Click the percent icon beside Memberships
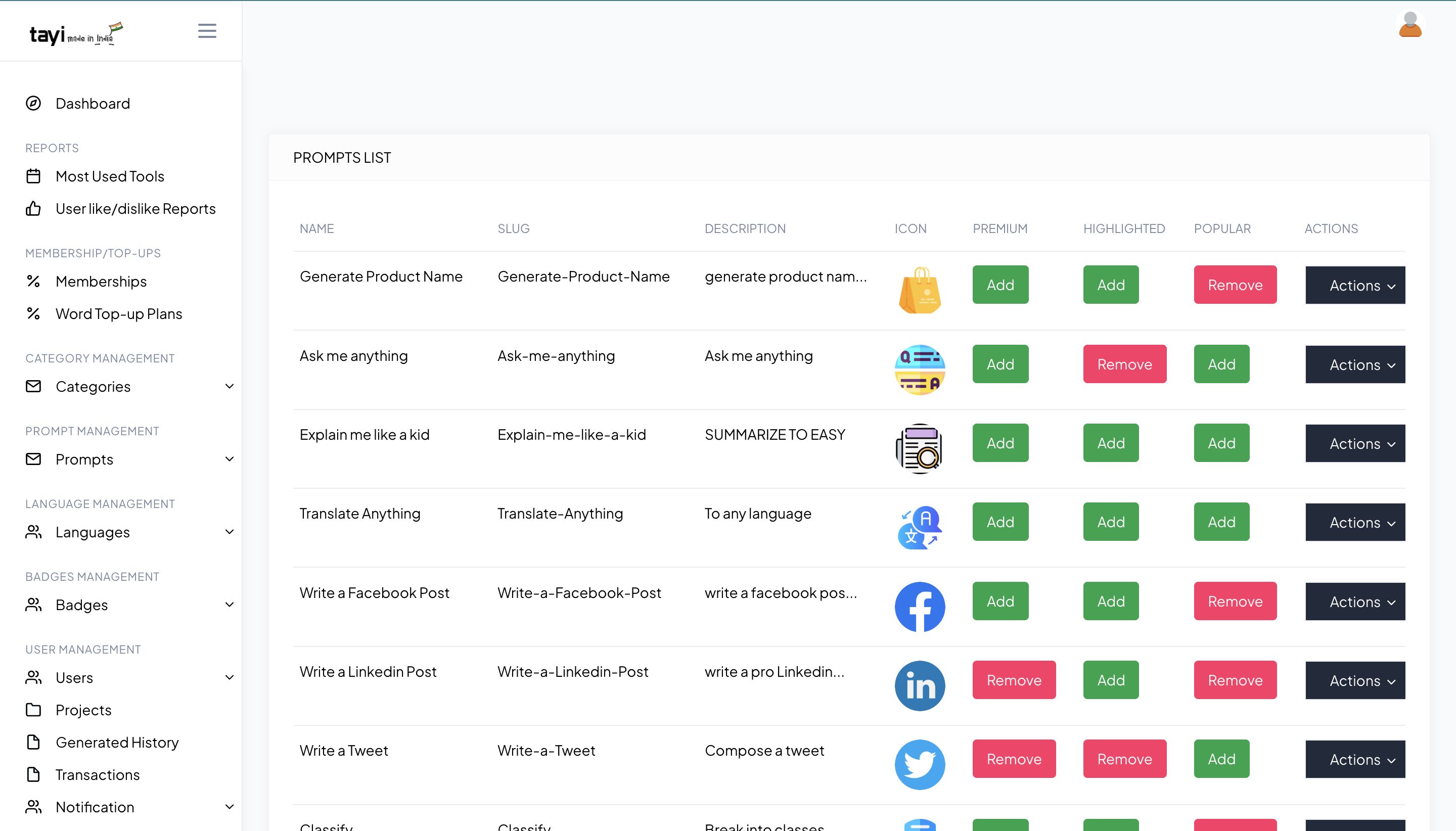The height and width of the screenshot is (831, 1456). [33, 281]
